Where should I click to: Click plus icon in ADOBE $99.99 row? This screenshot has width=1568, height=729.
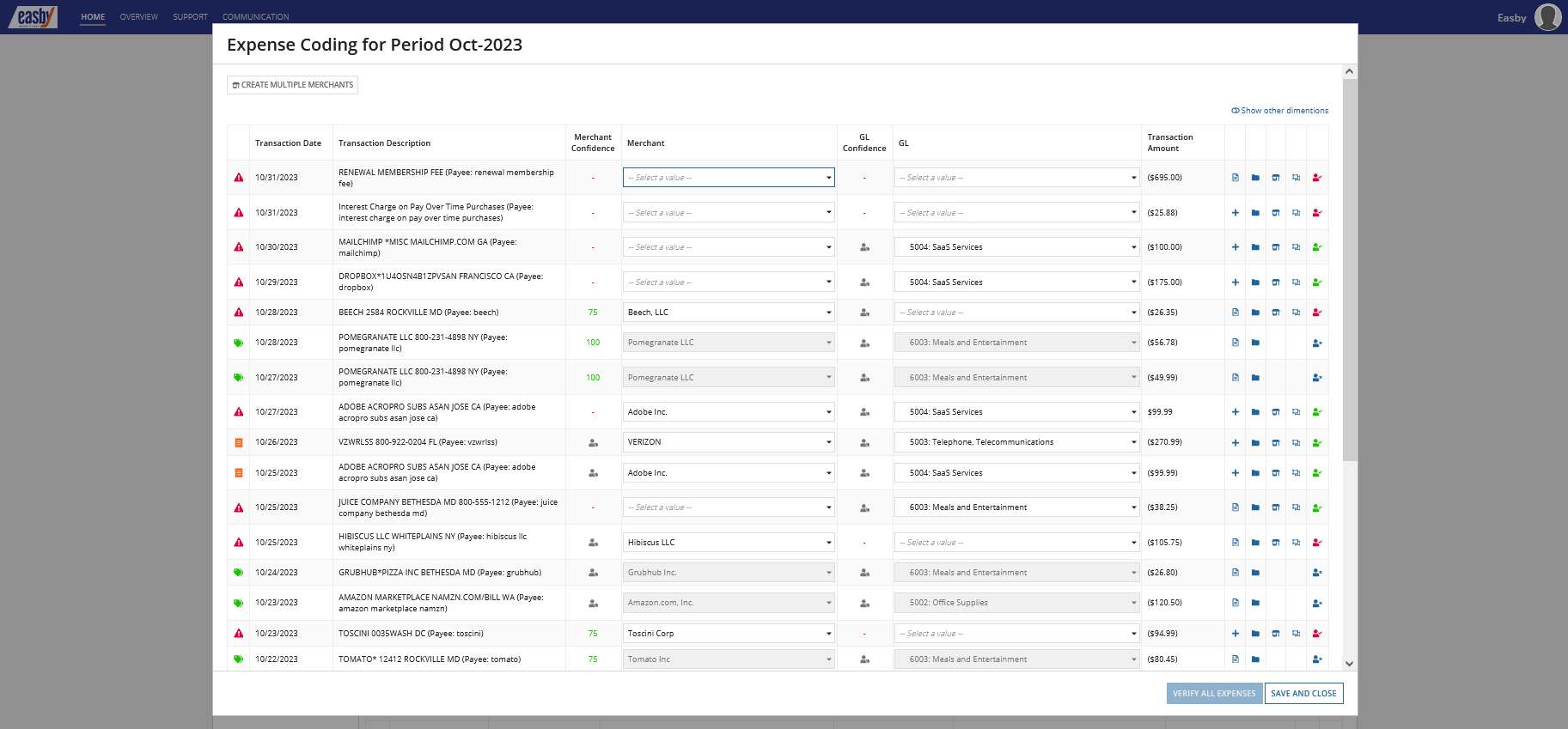[x=1235, y=412]
